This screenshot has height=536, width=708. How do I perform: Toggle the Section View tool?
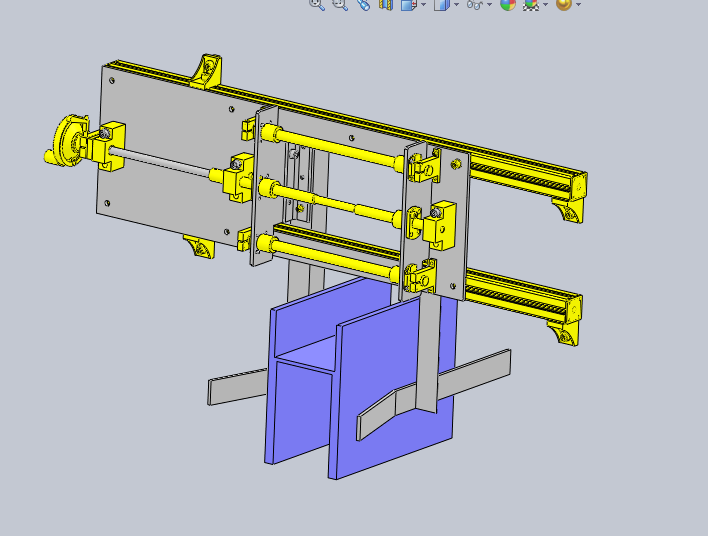386,4
